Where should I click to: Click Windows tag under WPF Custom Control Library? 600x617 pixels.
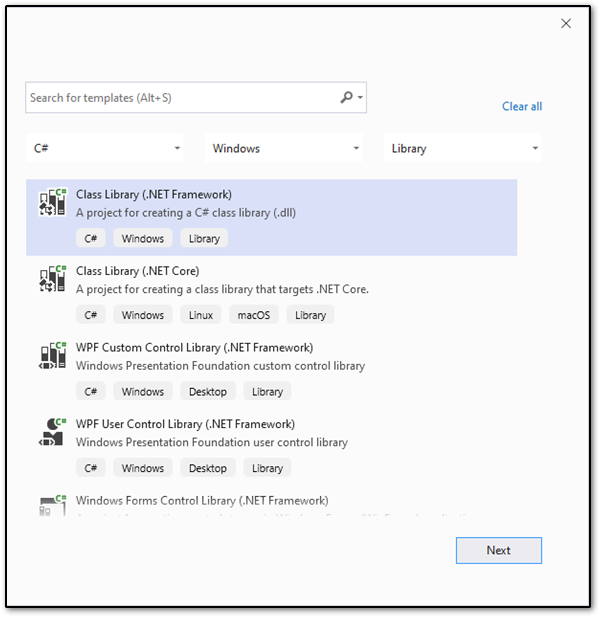point(143,391)
